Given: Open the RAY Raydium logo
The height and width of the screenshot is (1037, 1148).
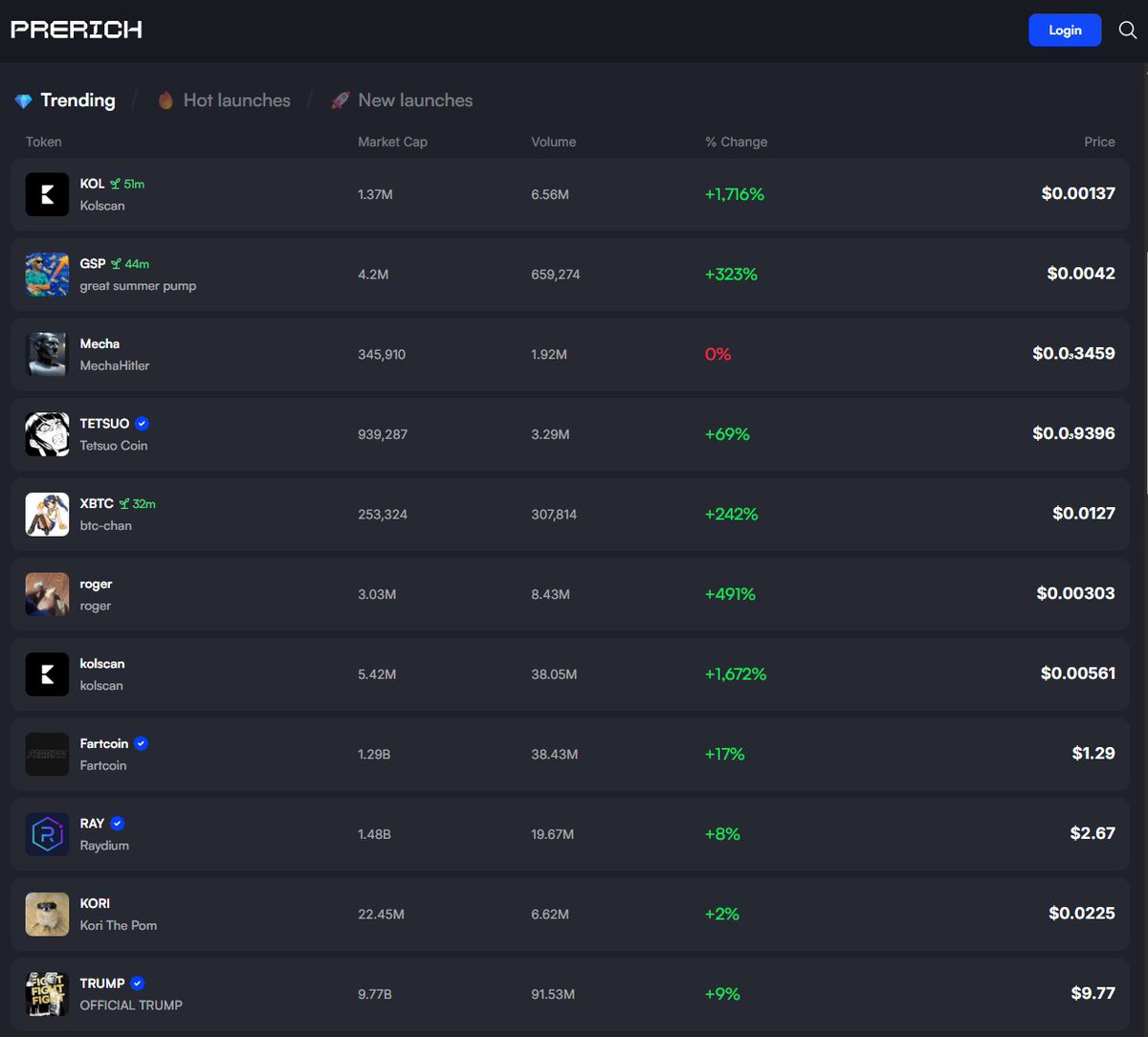Looking at the screenshot, I should 47,834.
